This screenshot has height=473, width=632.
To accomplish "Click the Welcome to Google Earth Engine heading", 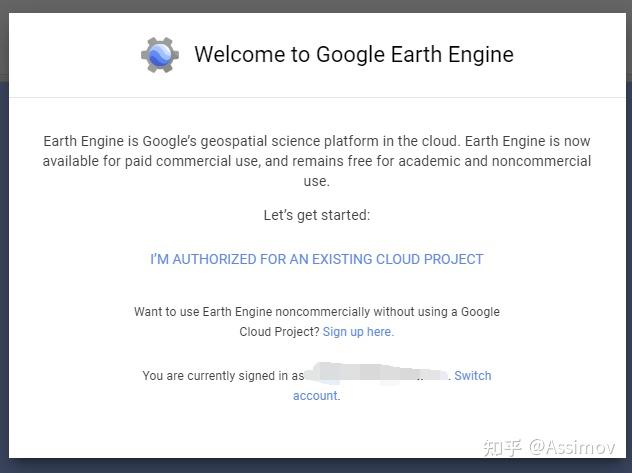I will click(353, 54).
